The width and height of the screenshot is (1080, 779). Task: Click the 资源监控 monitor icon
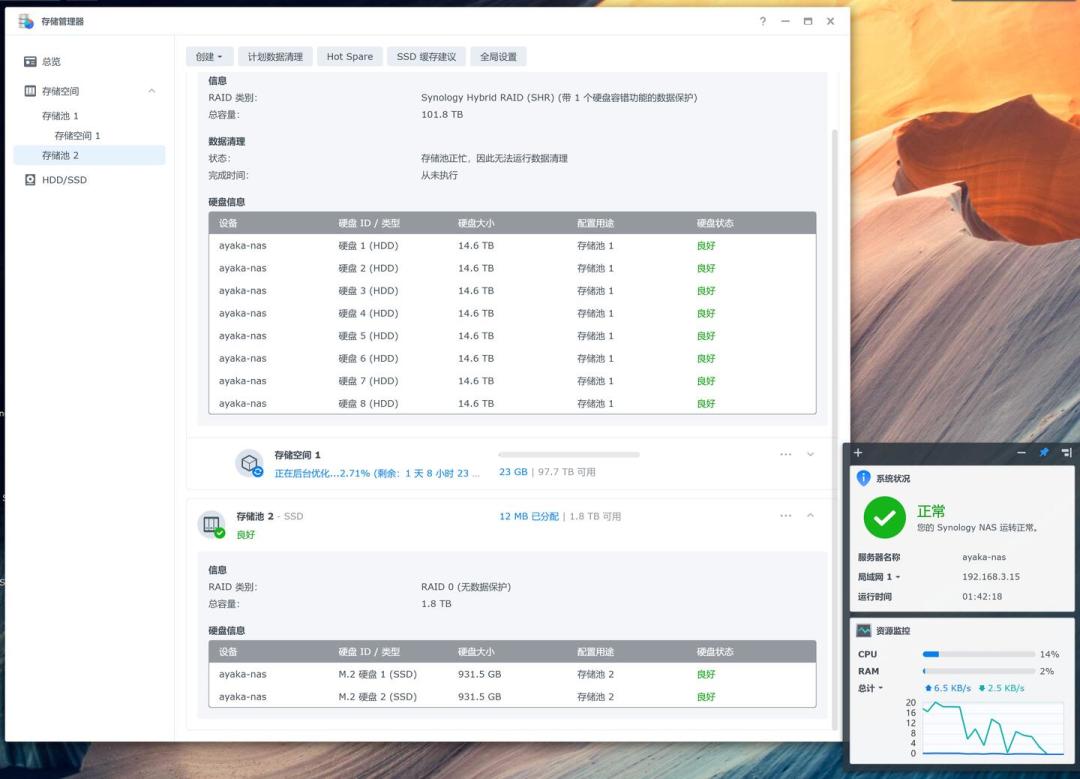coord(864,630)
